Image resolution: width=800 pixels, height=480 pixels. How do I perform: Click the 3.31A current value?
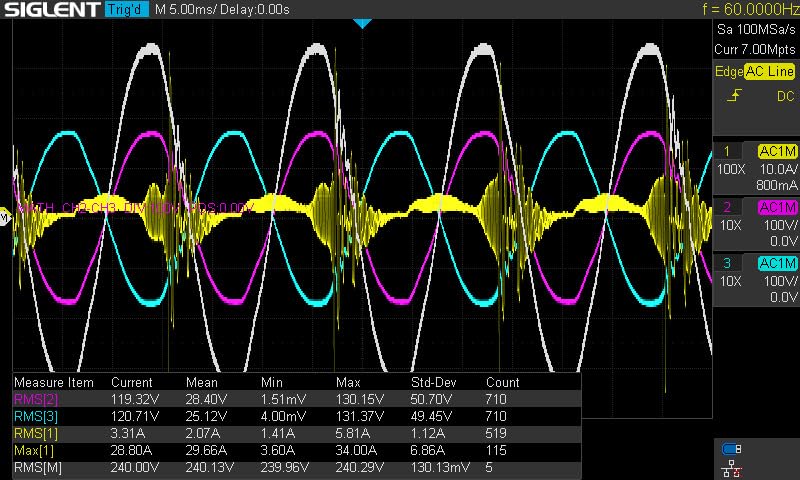128,434
